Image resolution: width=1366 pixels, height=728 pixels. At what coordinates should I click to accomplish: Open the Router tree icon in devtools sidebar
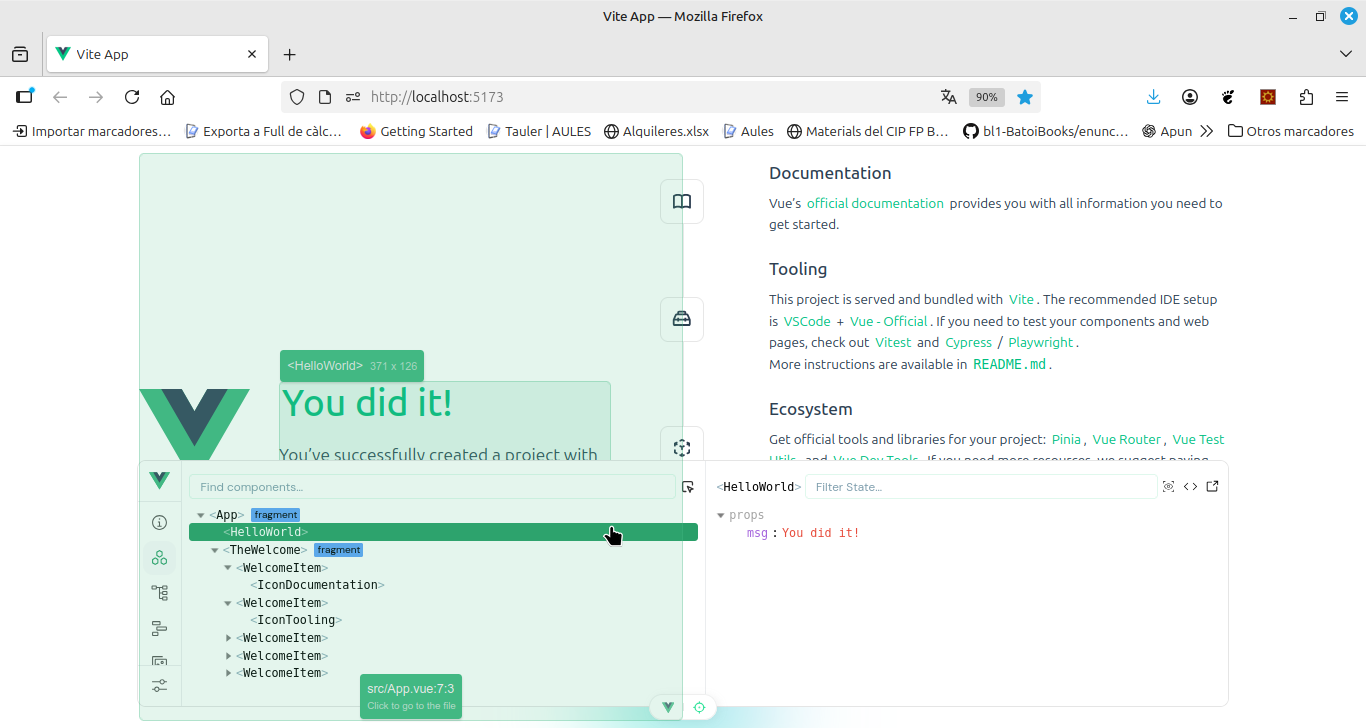tap(159, 592)
